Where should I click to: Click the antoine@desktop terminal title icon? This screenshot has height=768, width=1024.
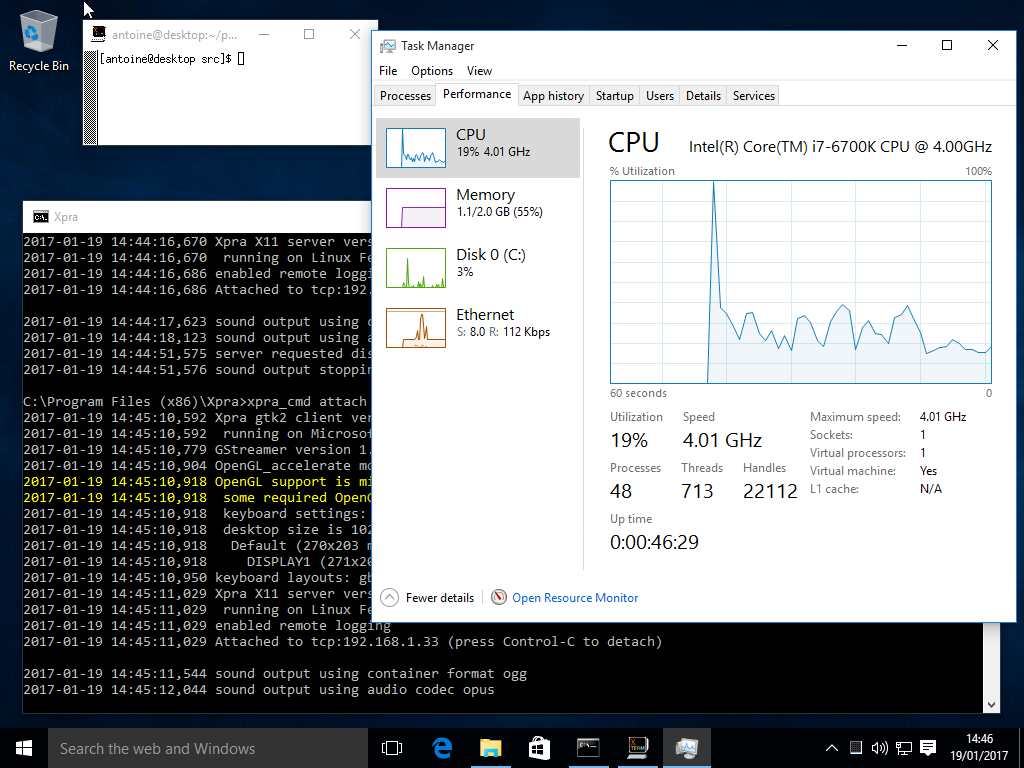pyautogui.click(x=99, y=33)
